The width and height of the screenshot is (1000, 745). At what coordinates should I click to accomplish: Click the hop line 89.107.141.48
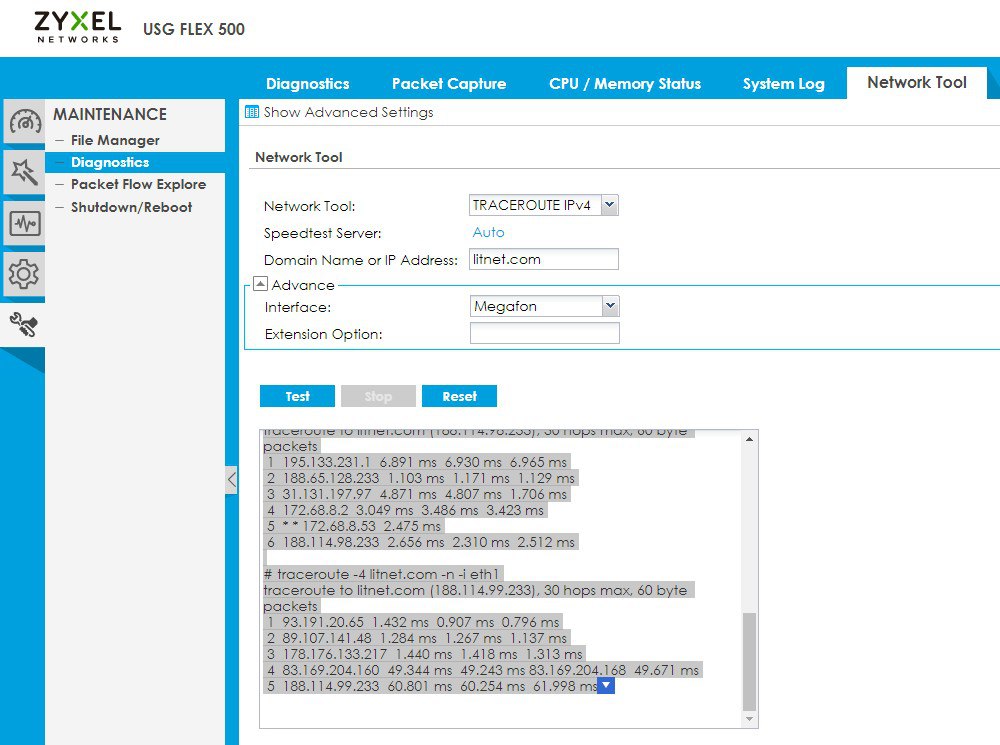416,638
